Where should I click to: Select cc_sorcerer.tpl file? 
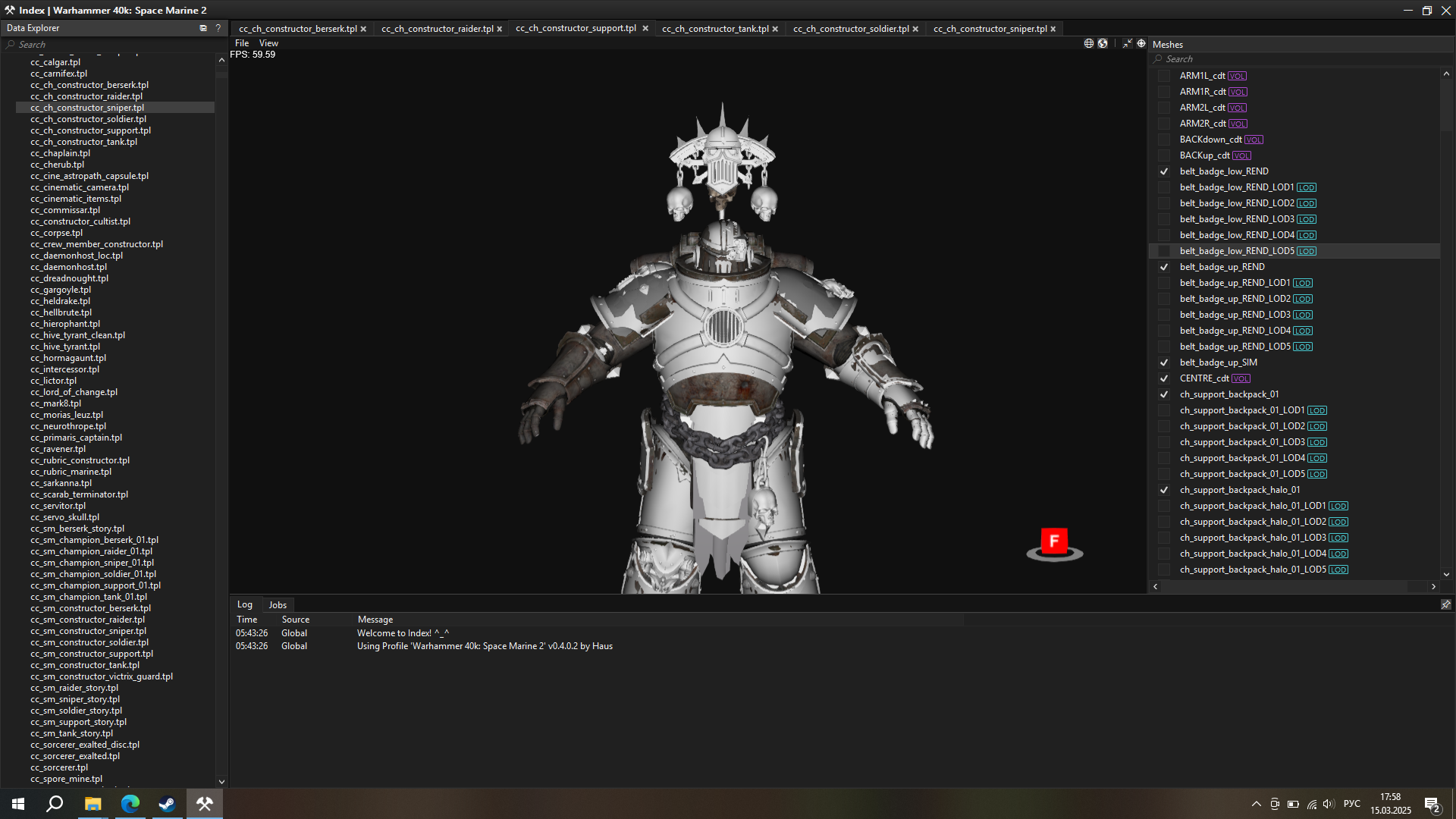click(x=59, y=767)
